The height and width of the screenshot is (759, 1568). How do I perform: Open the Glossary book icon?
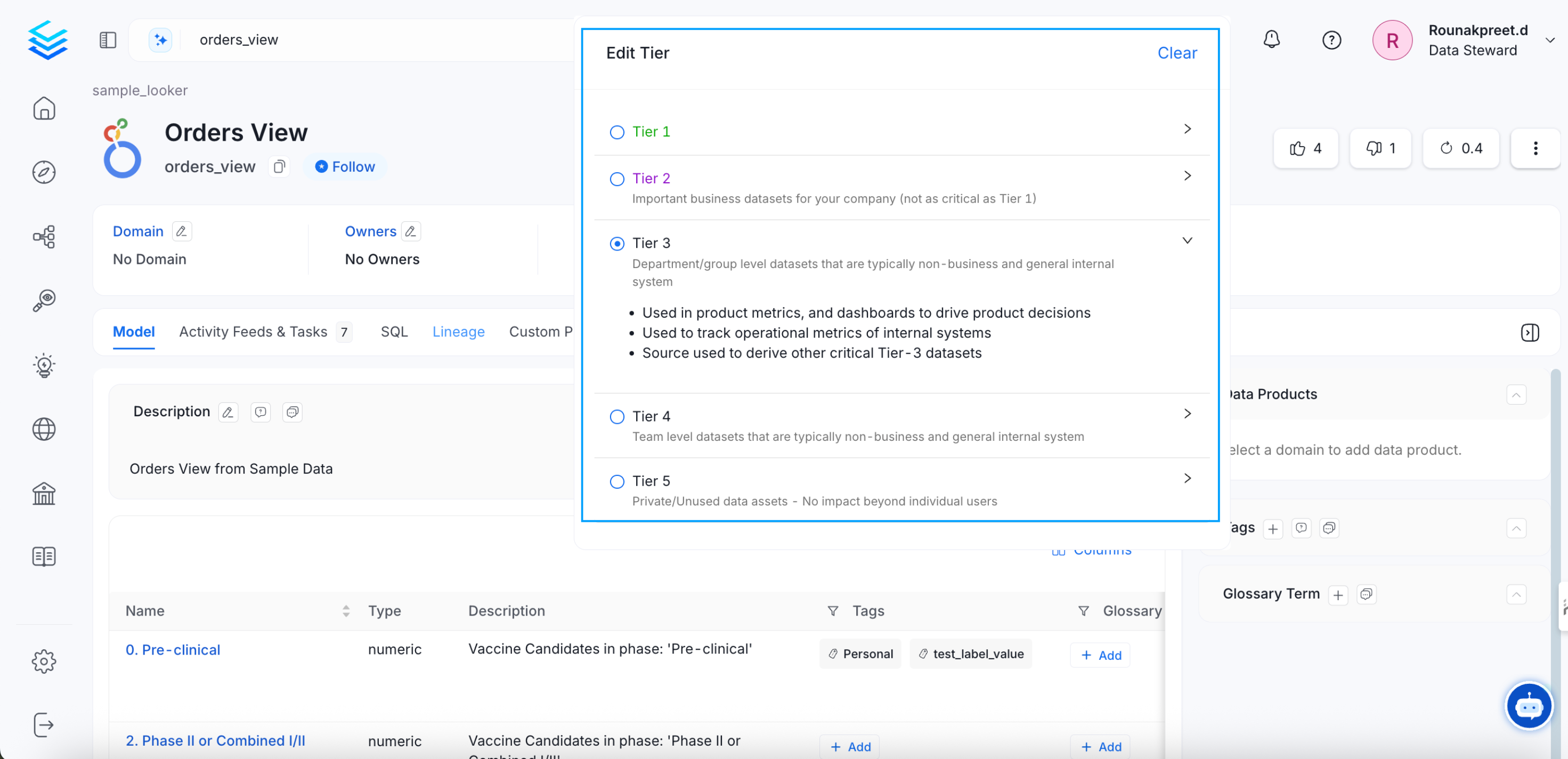point(44,556)
